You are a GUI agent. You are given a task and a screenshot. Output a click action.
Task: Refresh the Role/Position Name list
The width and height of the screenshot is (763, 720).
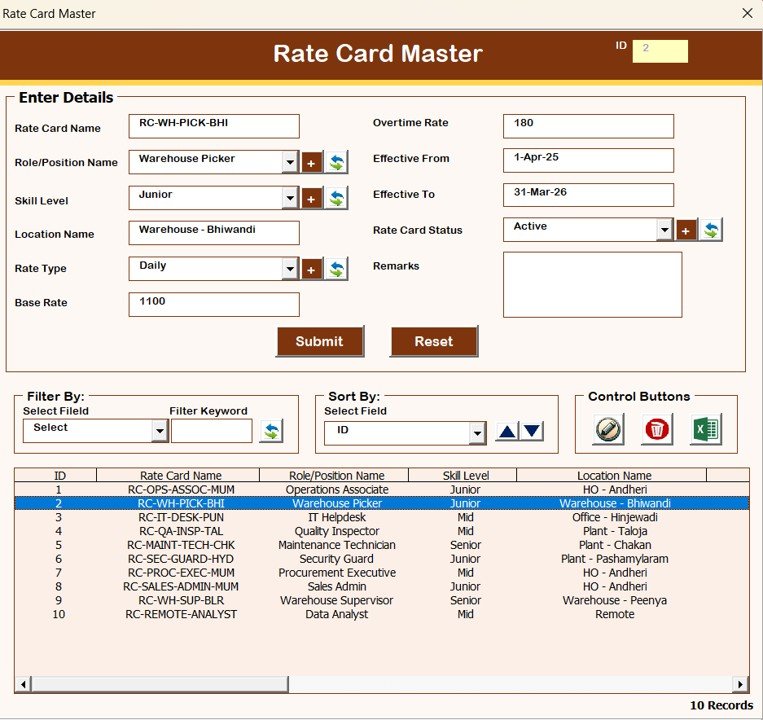click(x=337, y=163)
